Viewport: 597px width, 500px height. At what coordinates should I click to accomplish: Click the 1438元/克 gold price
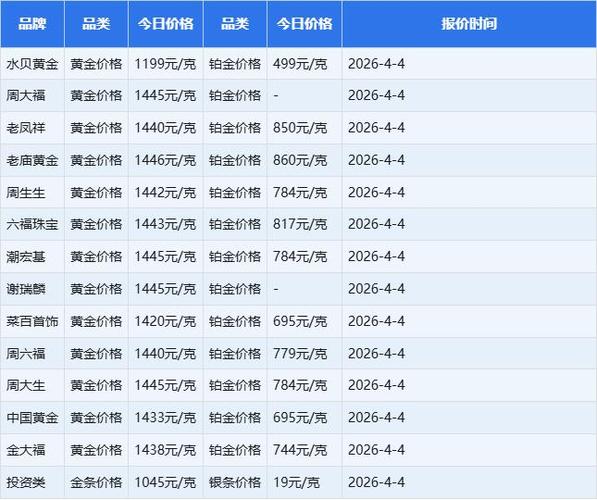click(x=165, y=450)
